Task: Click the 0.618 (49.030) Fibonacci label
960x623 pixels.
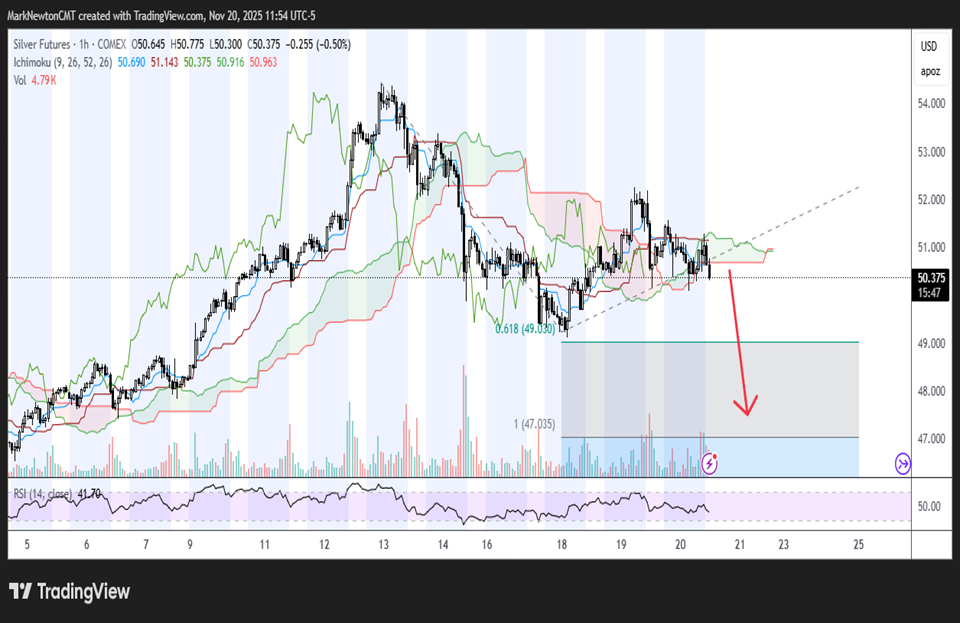Action: click(x=526, y=328)
